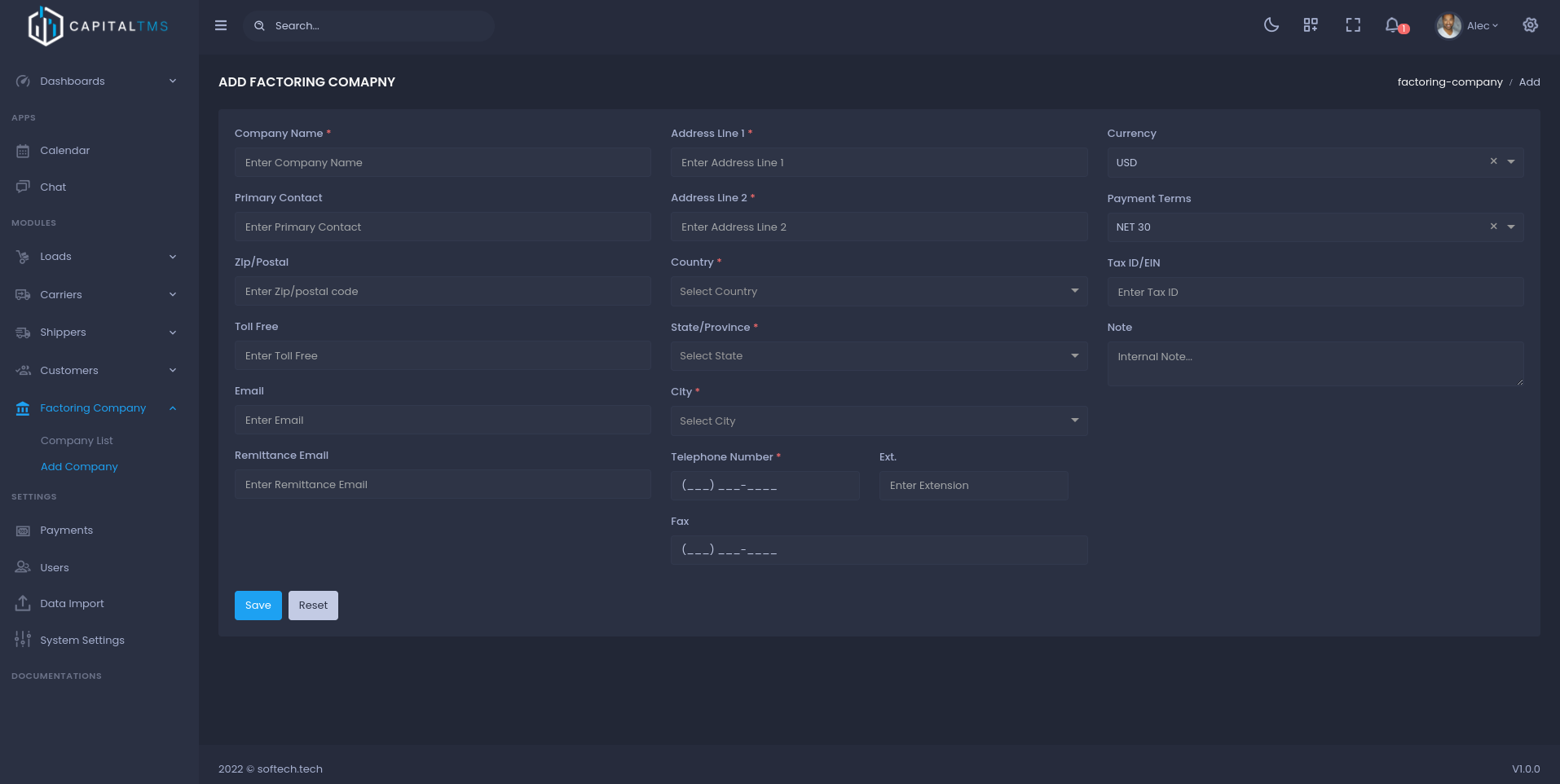Open Calendar from the sidebar
The image size is (1560, 784).
(65, 151)
